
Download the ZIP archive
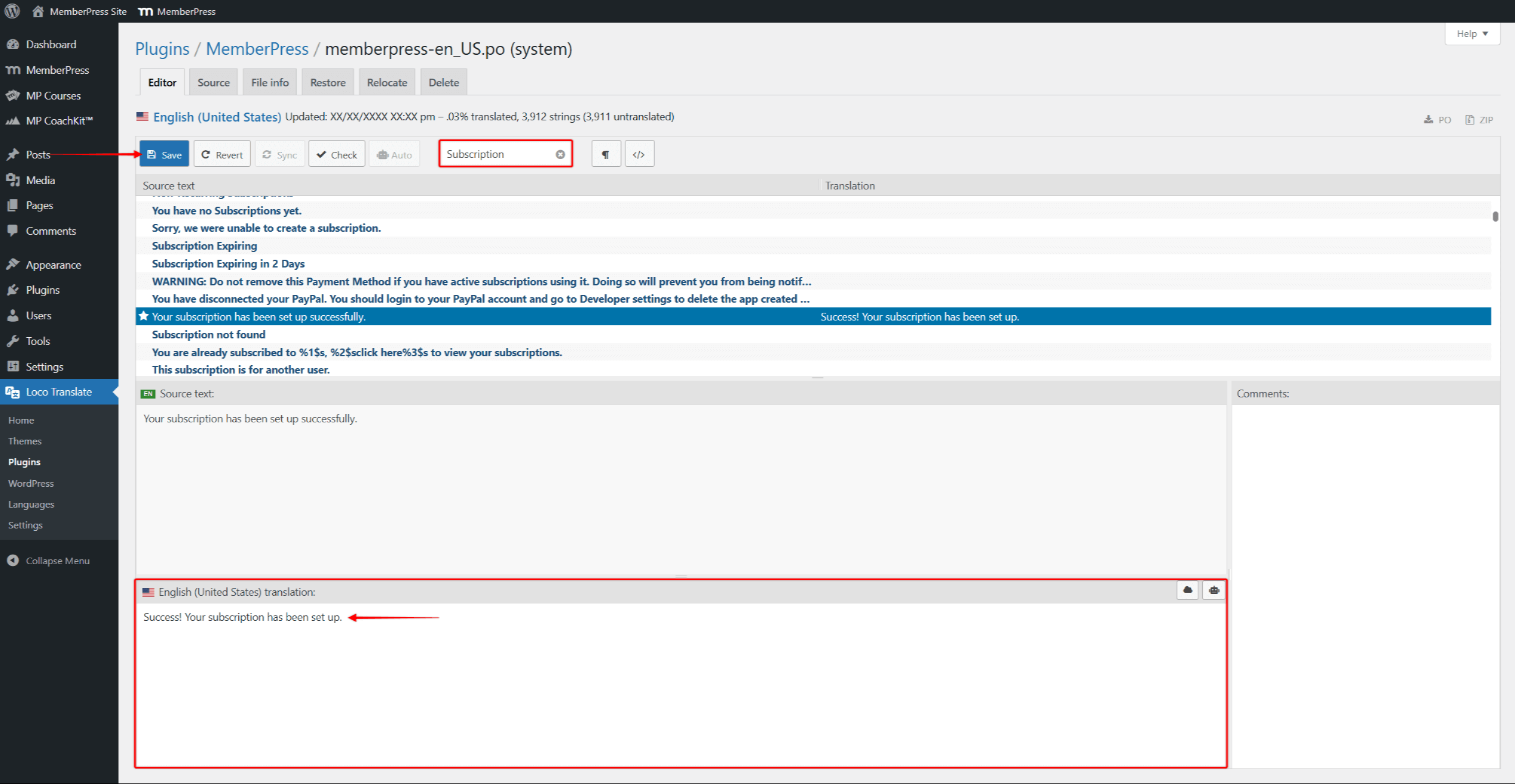coord(1479,120)
